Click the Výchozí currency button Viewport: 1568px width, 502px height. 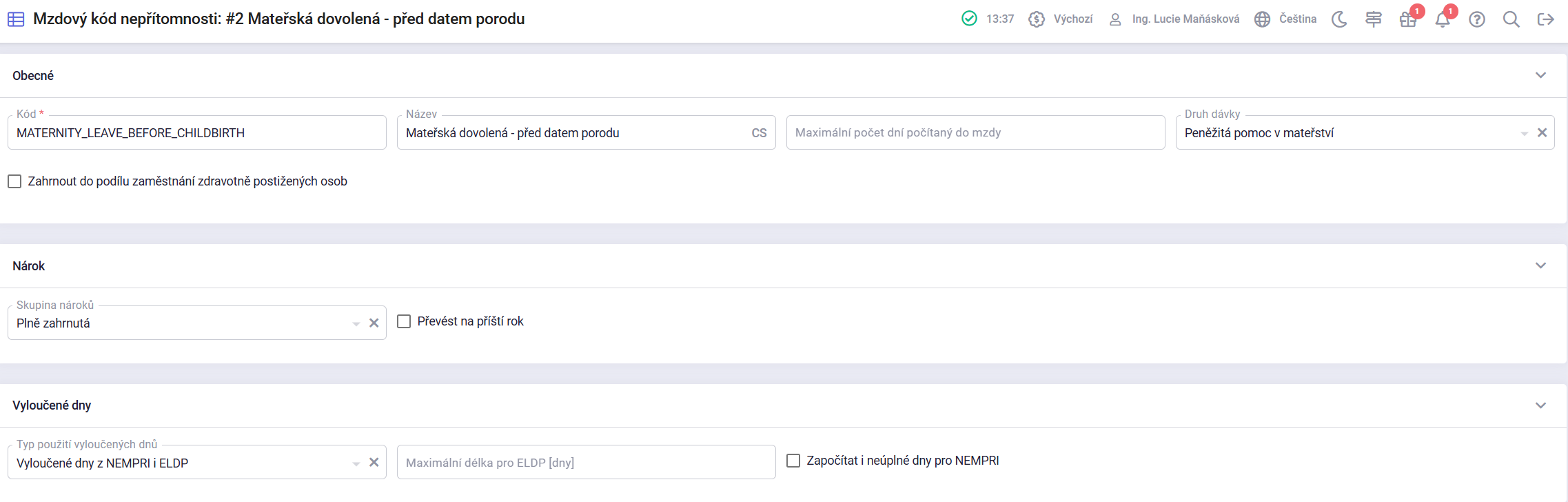(1061, 19)
